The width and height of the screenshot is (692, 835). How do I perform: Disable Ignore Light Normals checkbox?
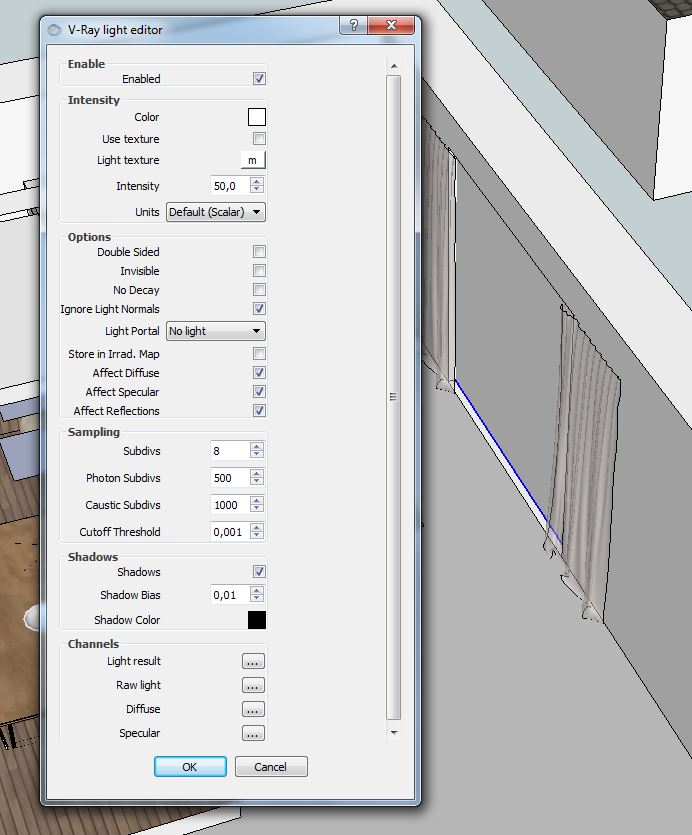tap(259, 309)
